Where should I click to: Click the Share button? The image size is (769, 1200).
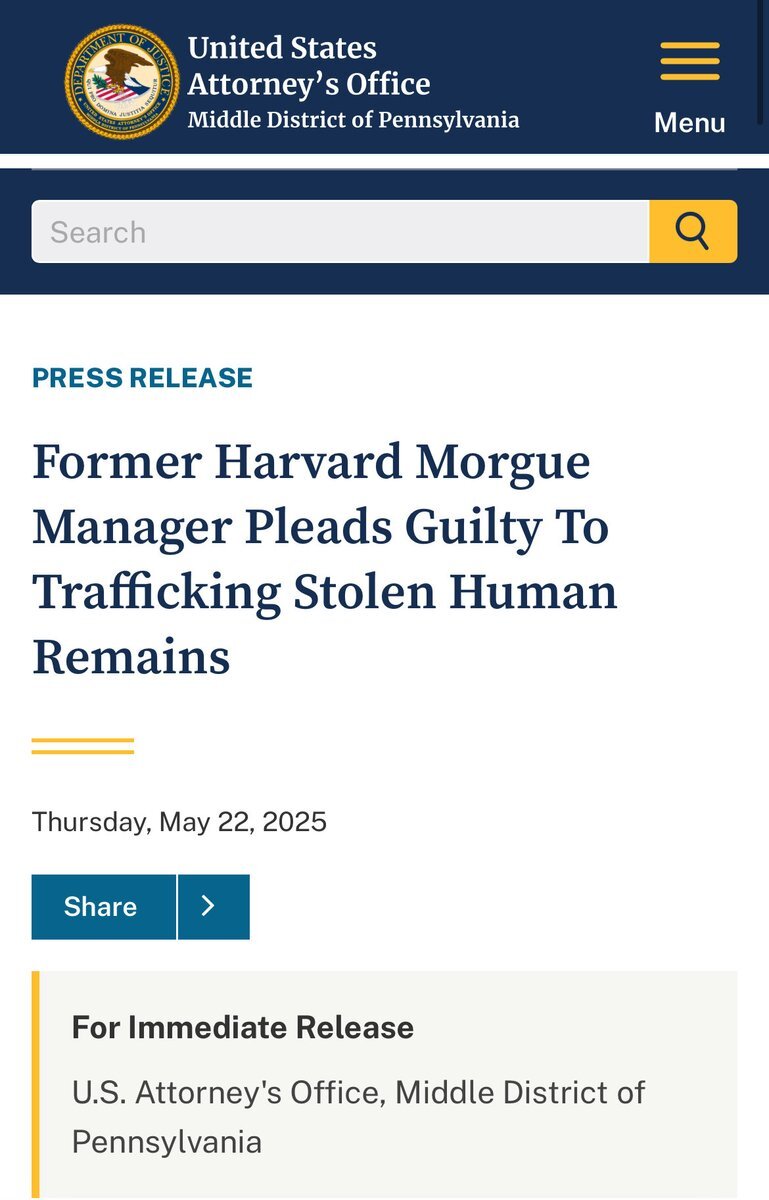point(103,907)
